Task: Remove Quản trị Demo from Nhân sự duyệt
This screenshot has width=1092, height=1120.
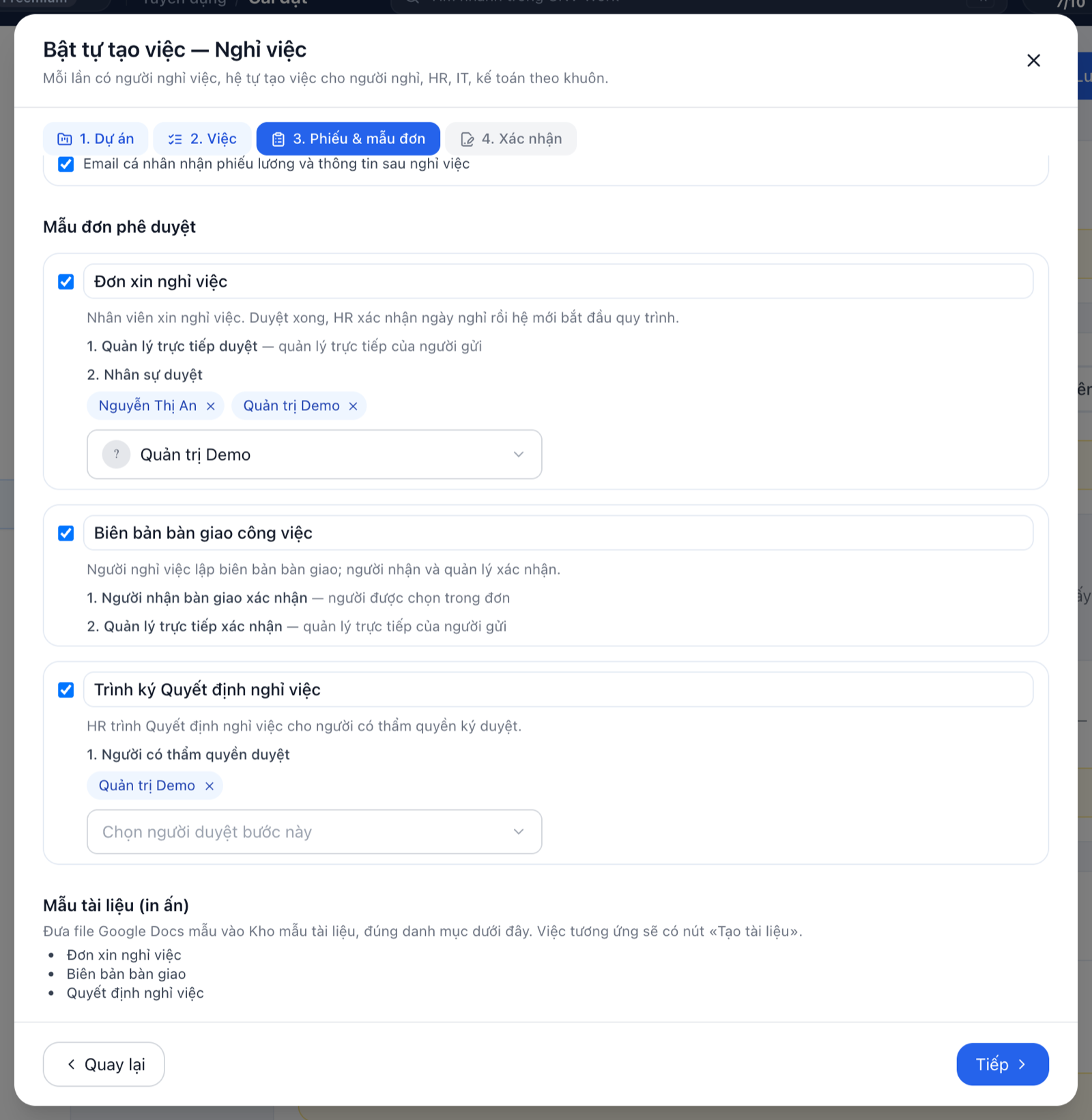Action: pyautogui.click(x=353, y=406)
